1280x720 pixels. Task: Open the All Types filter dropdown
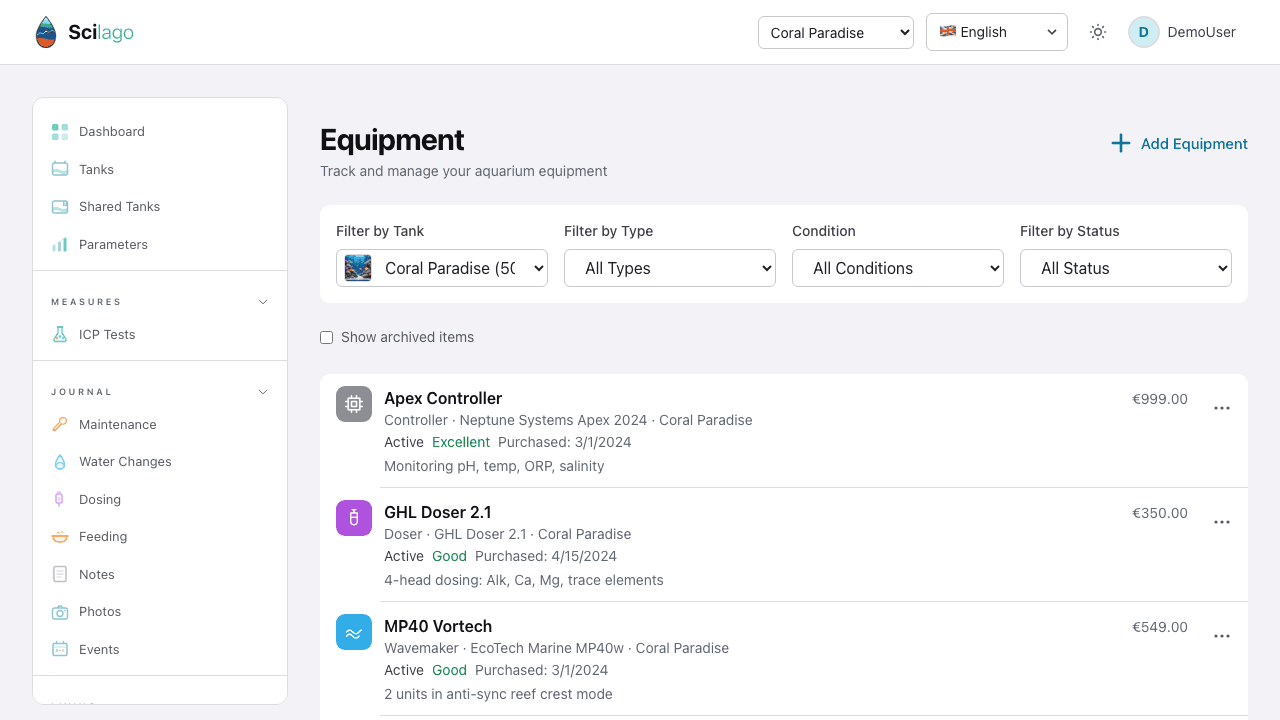tap(670, 268)
